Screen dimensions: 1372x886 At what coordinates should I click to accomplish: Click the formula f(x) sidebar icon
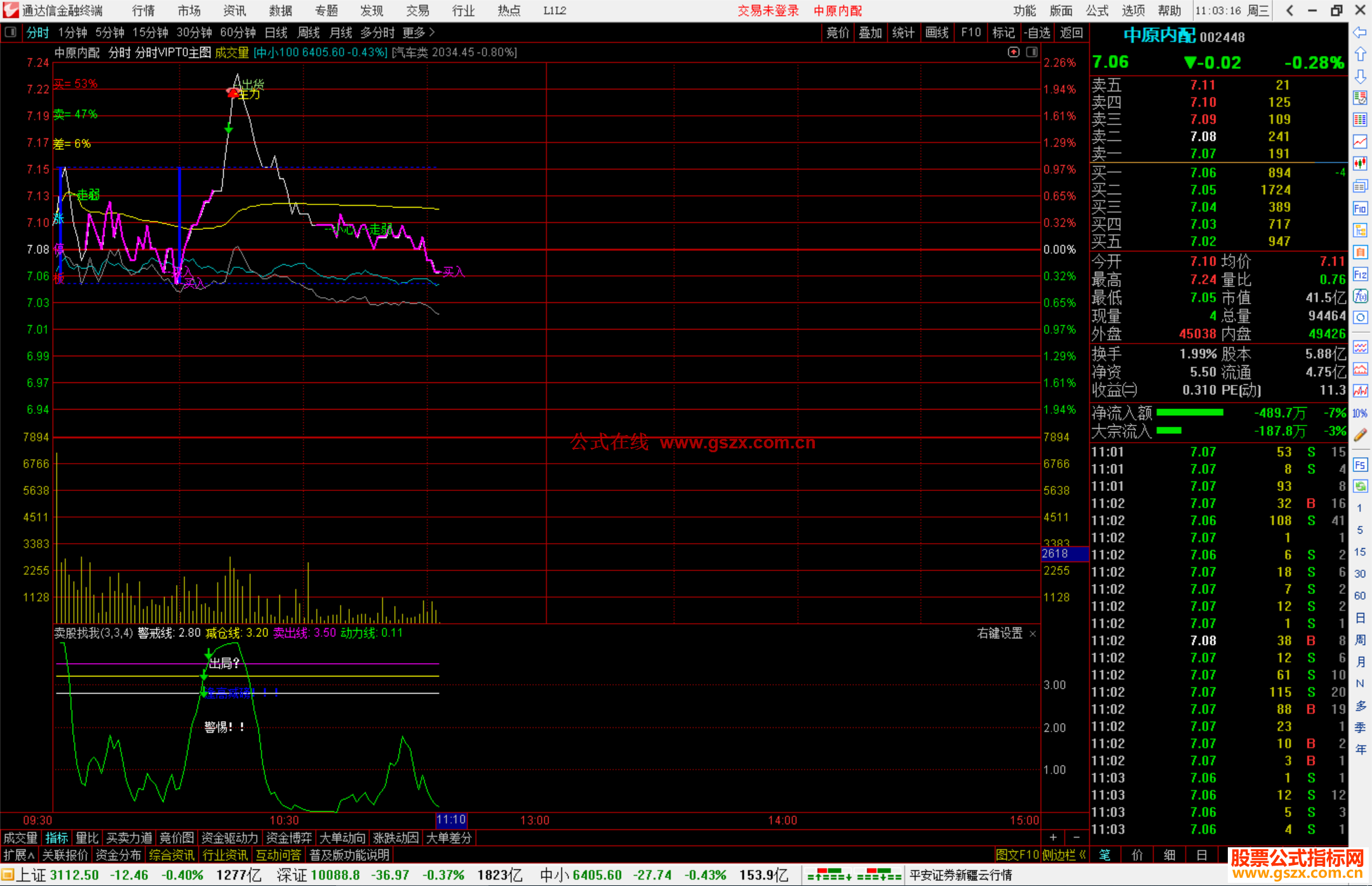click(1360, 296)
